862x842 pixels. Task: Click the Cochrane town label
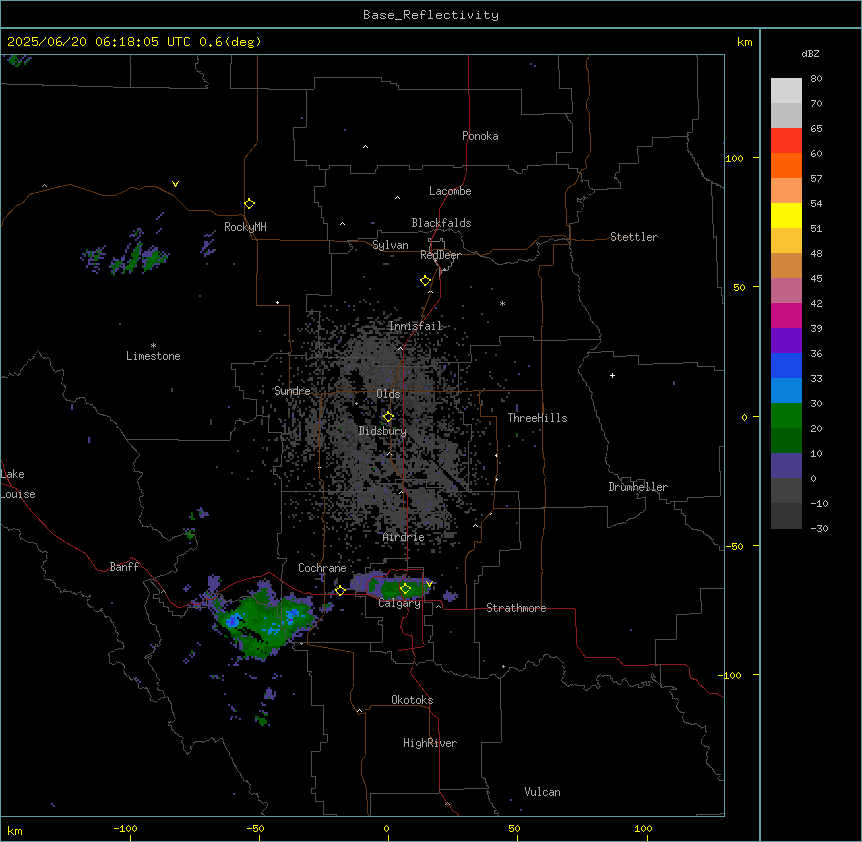coord(322,568)
